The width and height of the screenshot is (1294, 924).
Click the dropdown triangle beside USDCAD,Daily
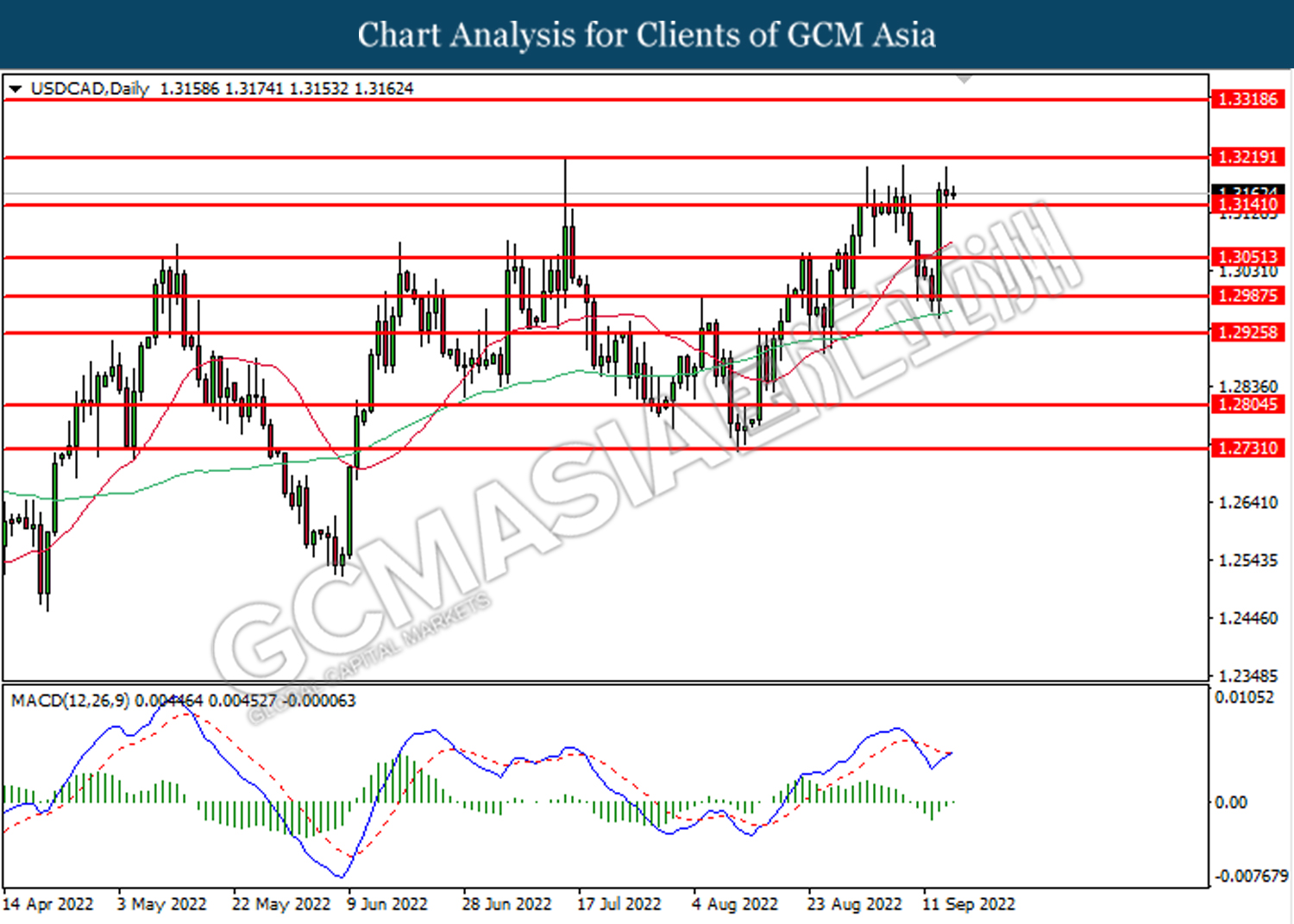[16, 89]
